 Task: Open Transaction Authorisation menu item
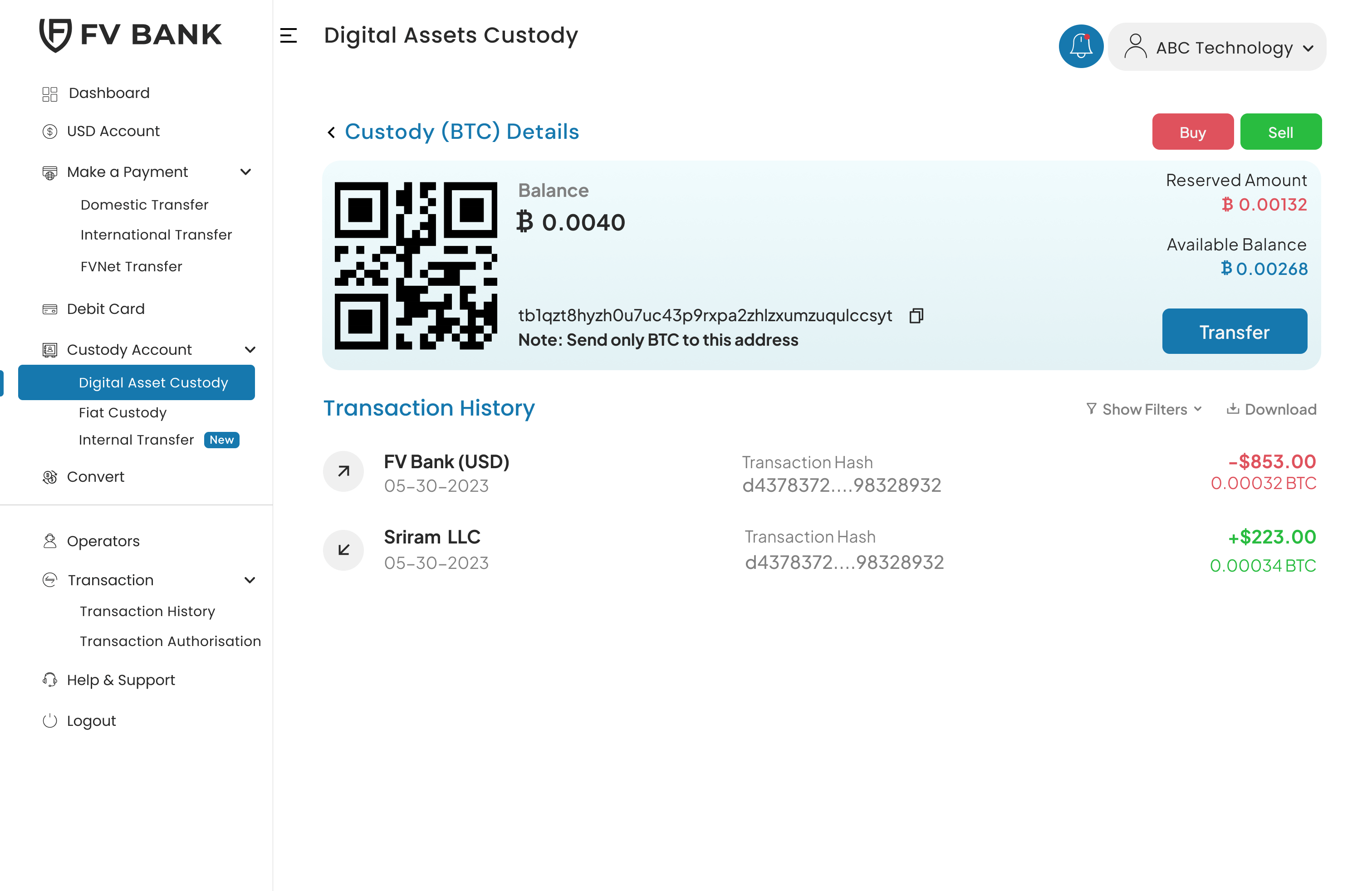tap(170, 641)
